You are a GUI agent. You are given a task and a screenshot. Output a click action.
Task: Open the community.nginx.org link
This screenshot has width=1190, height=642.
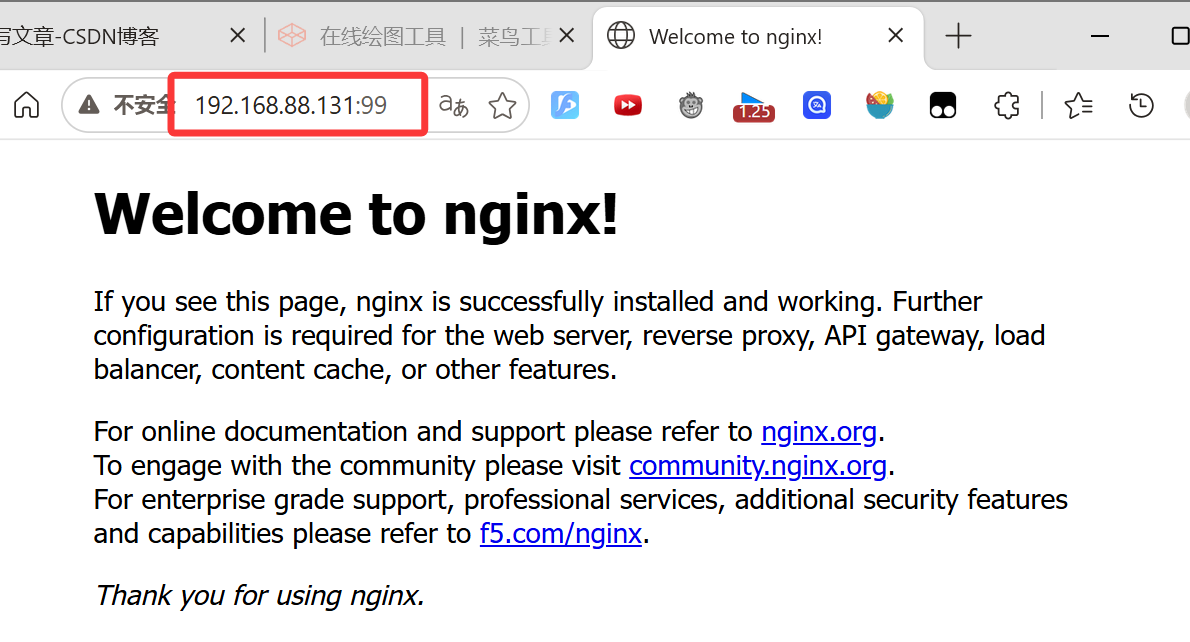[x=757, y=466]
